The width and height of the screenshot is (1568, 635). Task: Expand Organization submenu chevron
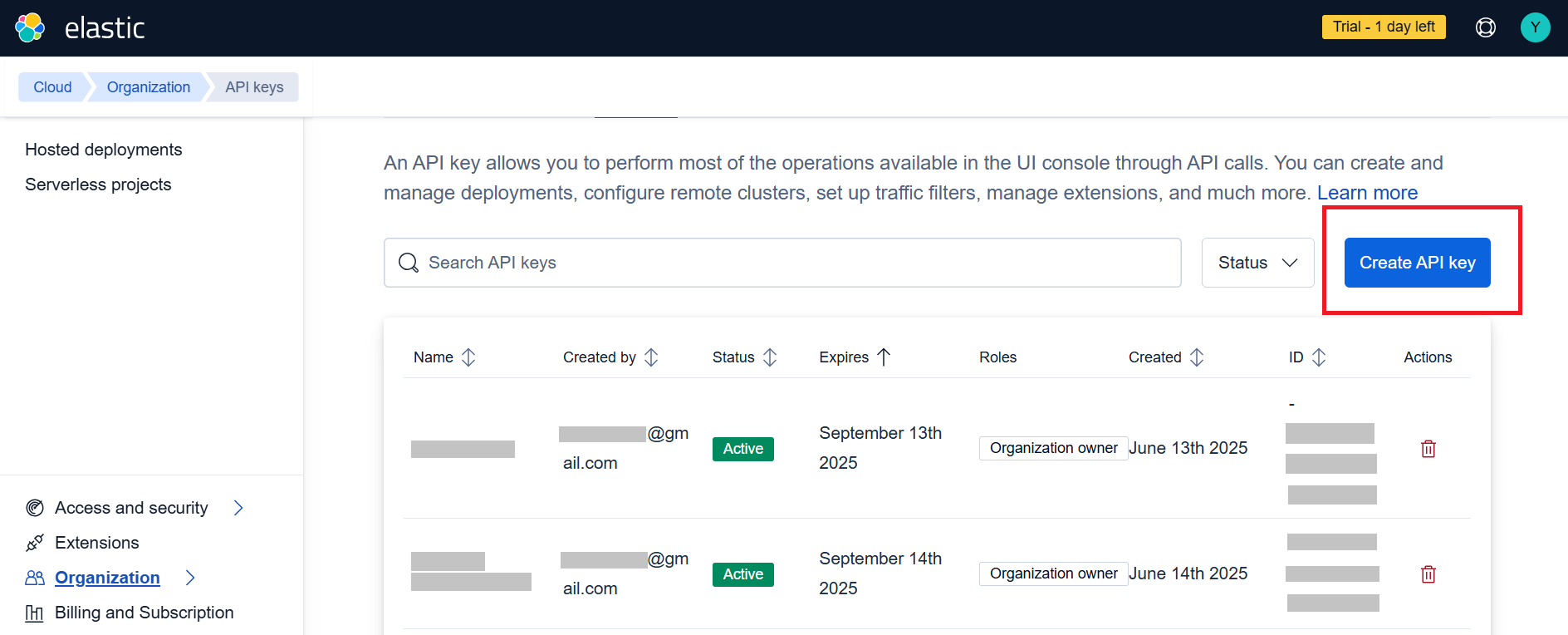tap(190, 578)
